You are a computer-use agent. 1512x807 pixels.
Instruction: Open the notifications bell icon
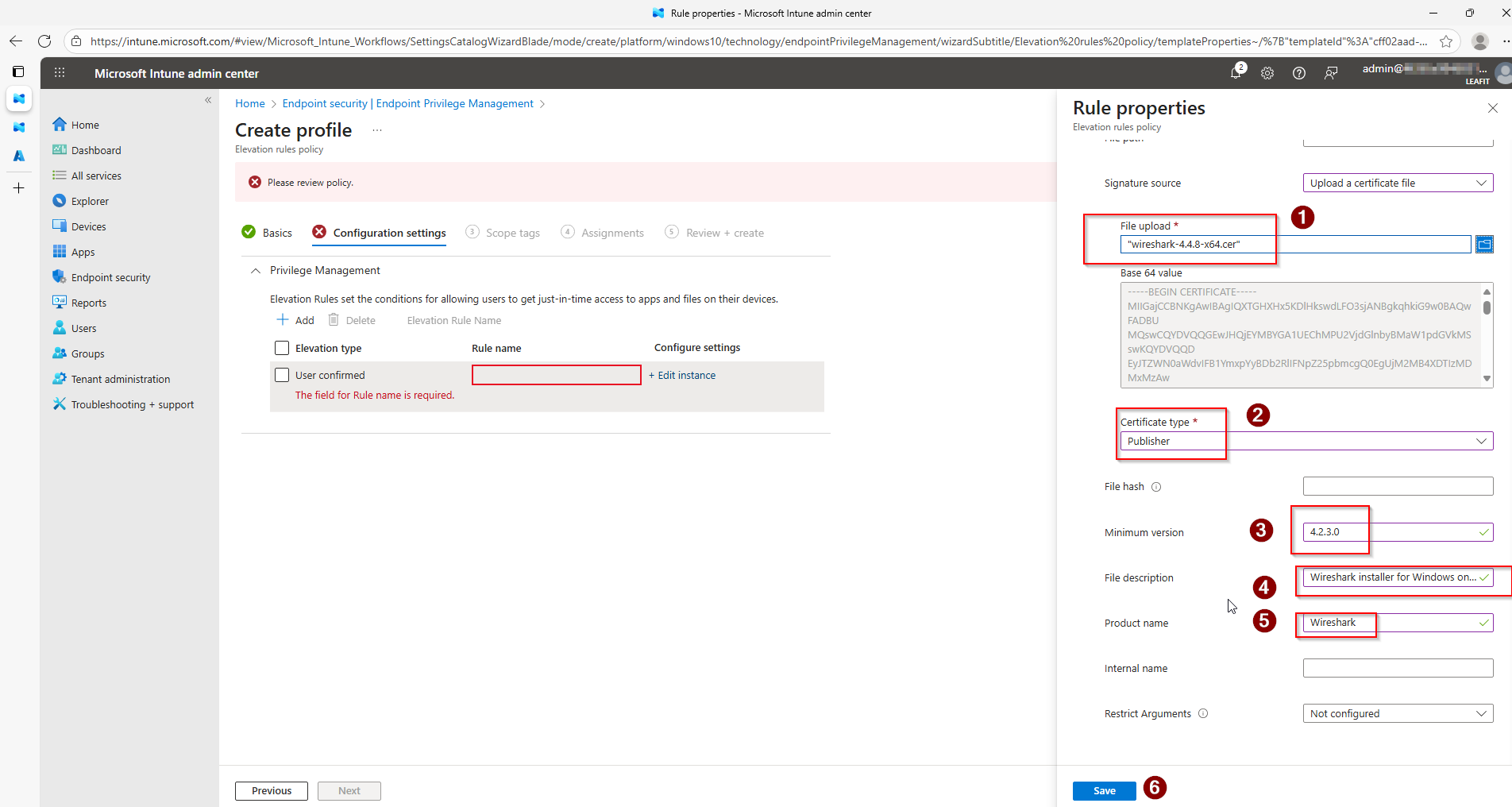[x=1236, y=73]
